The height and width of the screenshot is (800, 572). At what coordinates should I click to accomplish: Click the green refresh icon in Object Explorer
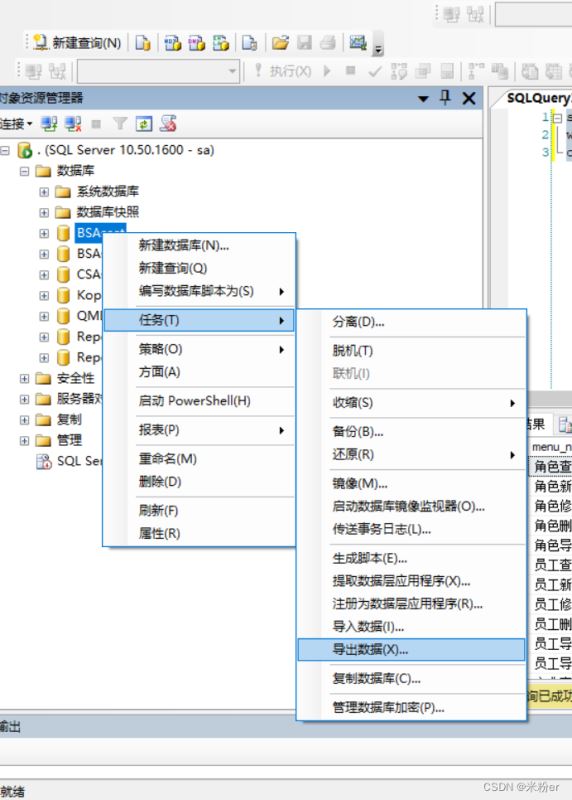point(144,123)
